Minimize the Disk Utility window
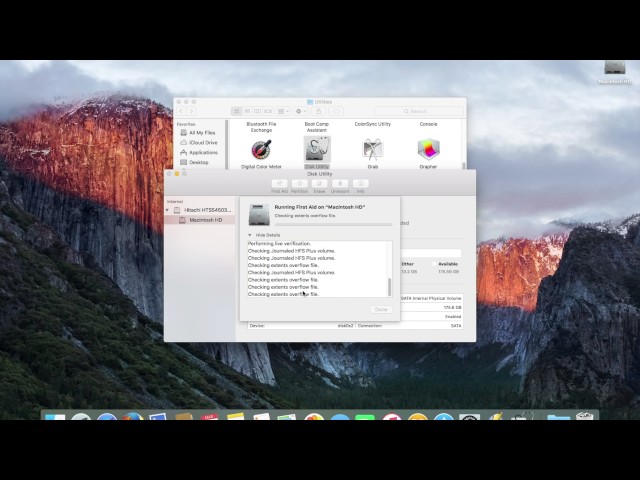This screenshot has width=640, height=480. [177, 174]
